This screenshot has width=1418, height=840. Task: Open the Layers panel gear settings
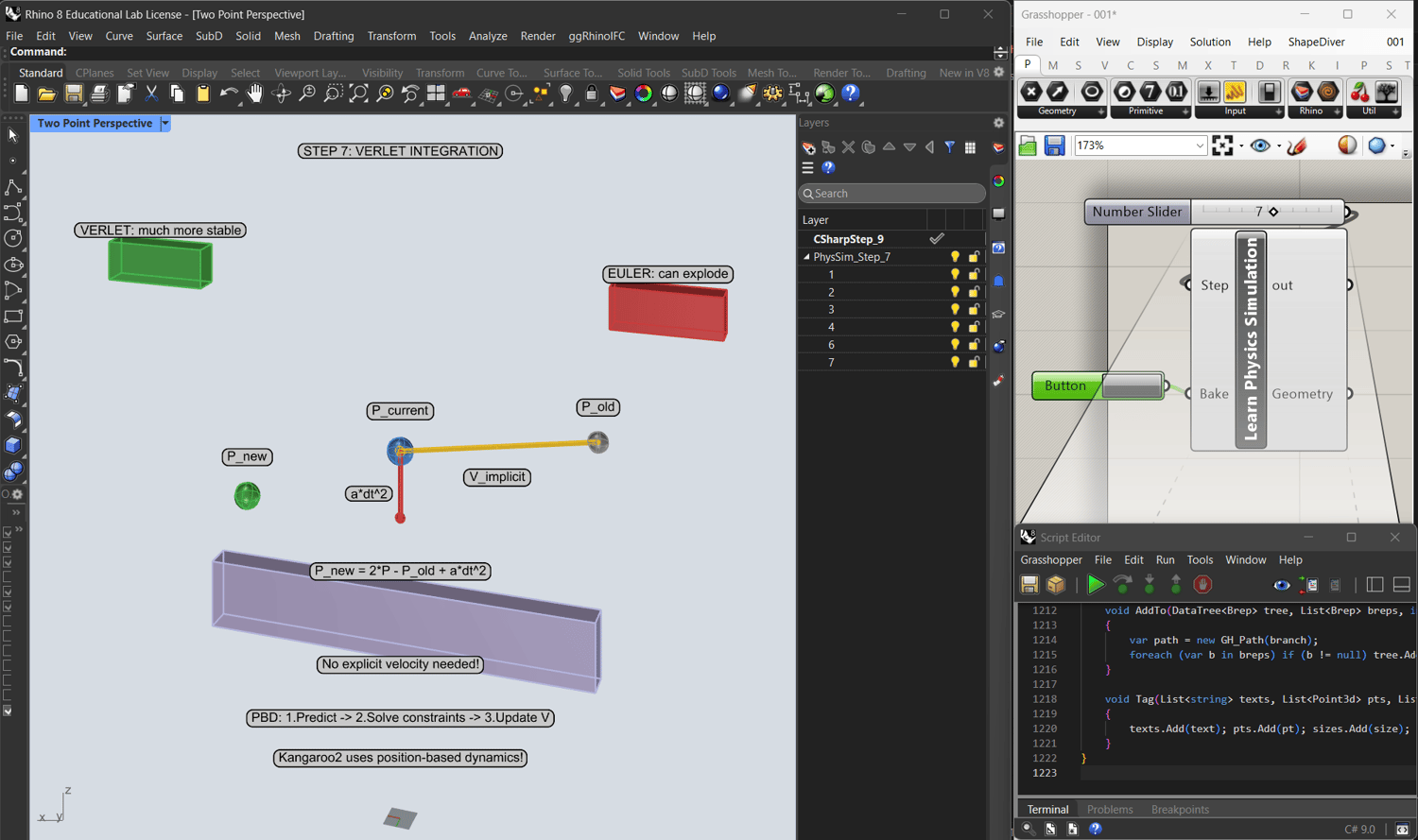click(x=998, y=123)
